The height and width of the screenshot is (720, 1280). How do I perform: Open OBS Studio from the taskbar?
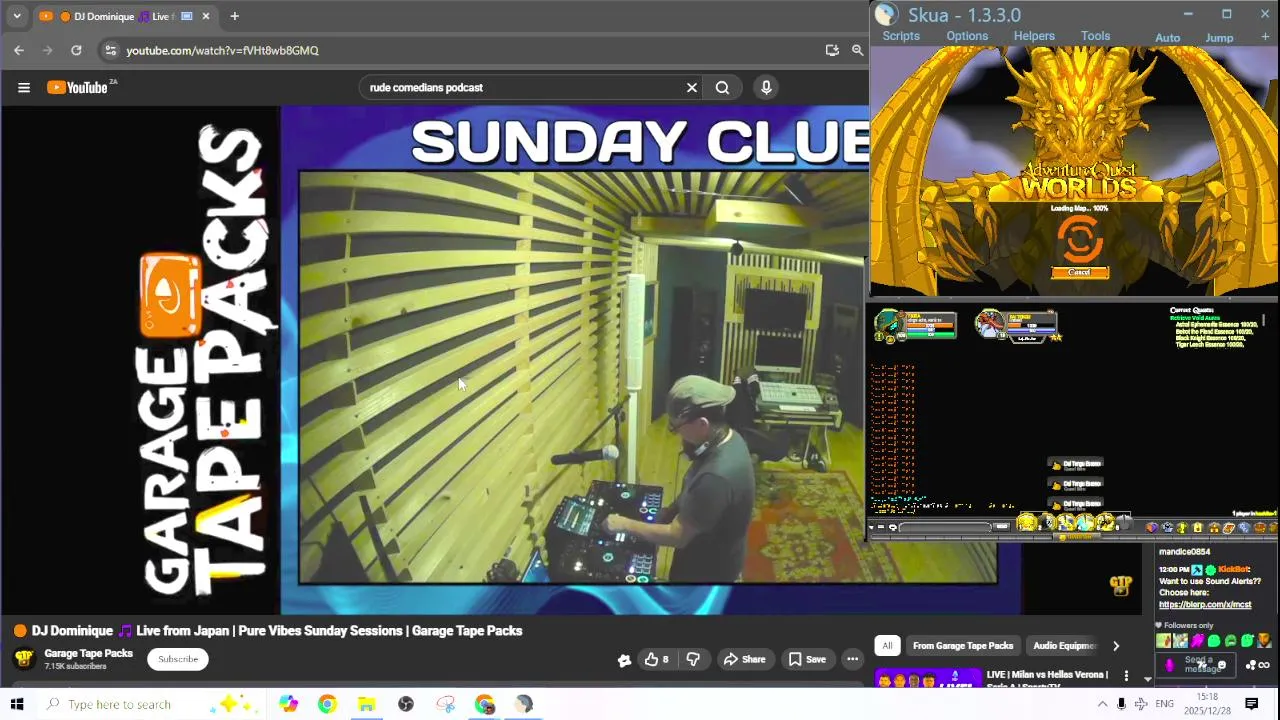coord(406,704)
